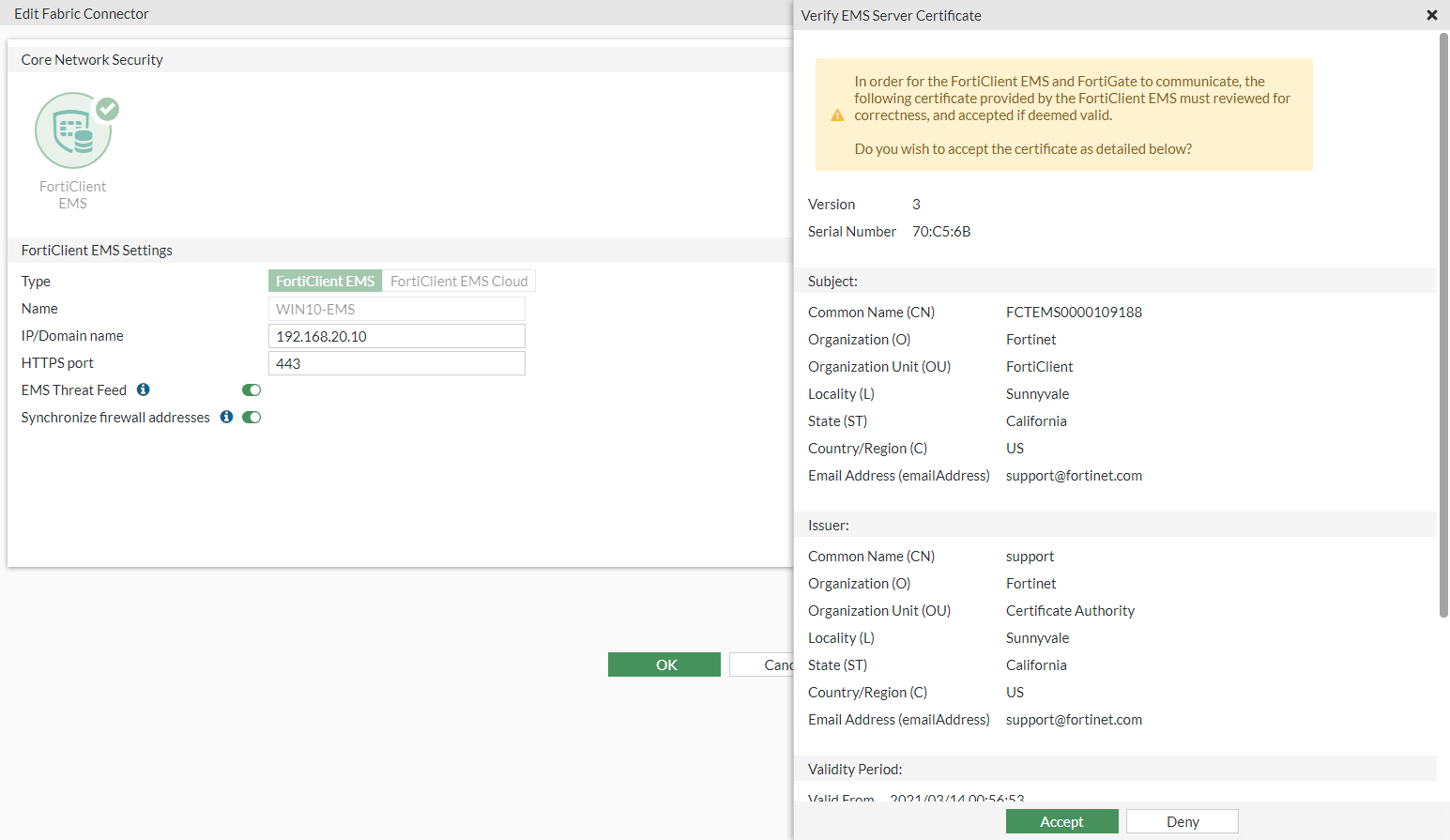Click the subject Country value US
Image resolution: width=1450 pixels, height=840 pixels.
tap(1015, 449)
